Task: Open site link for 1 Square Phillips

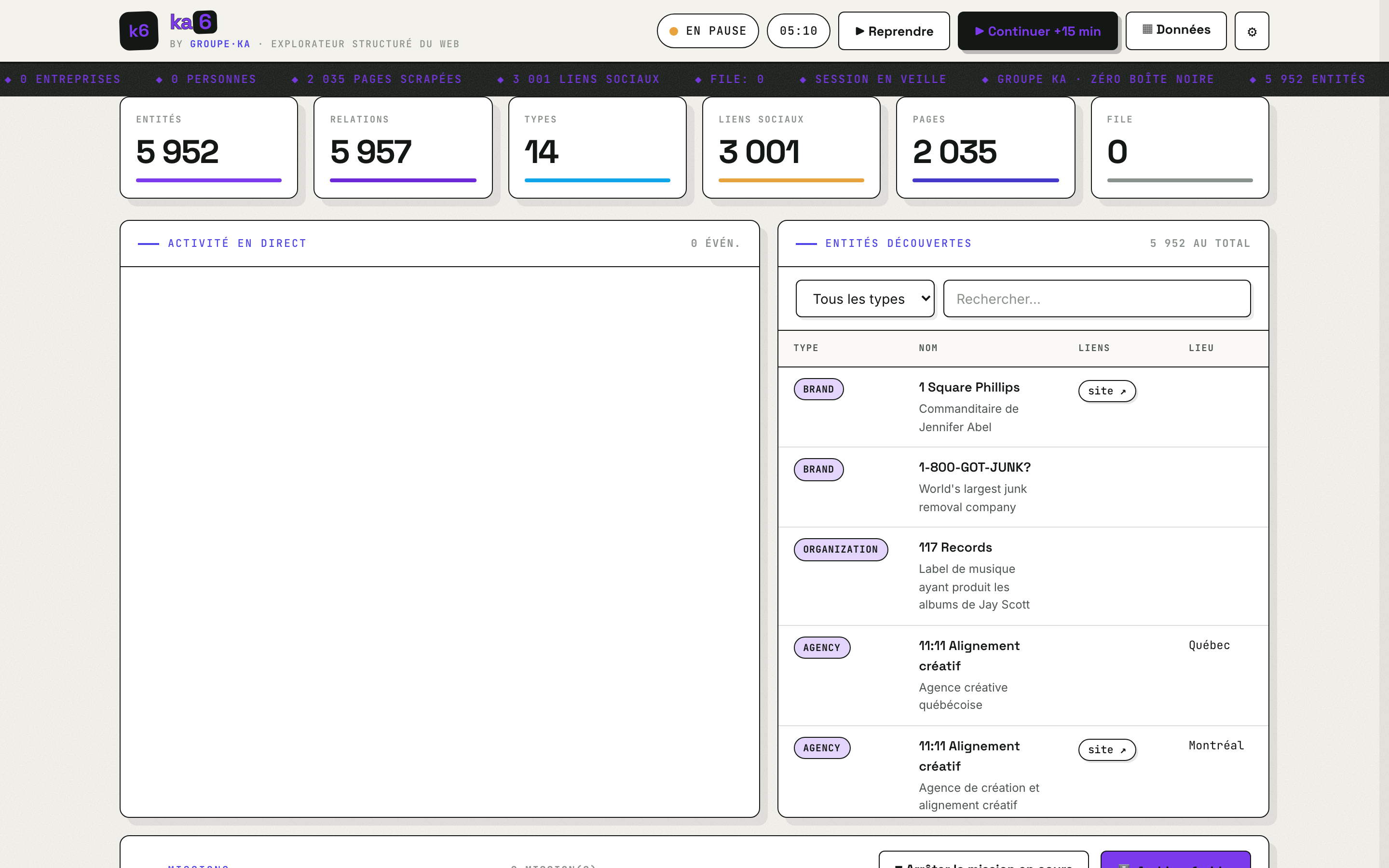Action: click(x=1107, y=391)
